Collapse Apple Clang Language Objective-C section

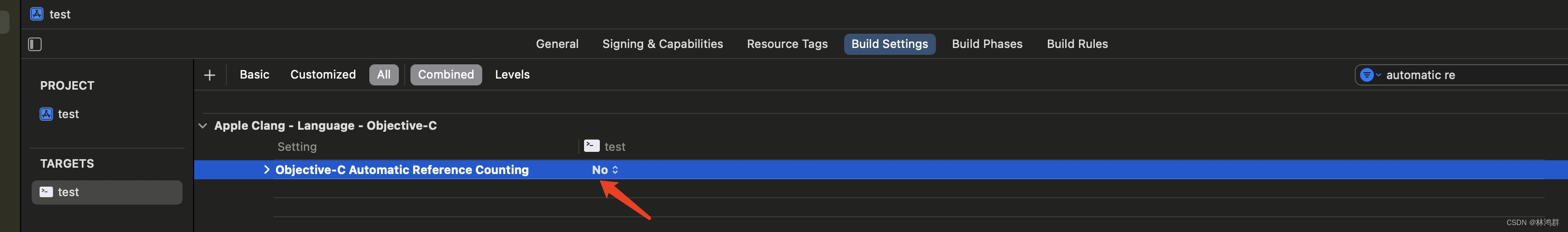(x=203, y=125)
